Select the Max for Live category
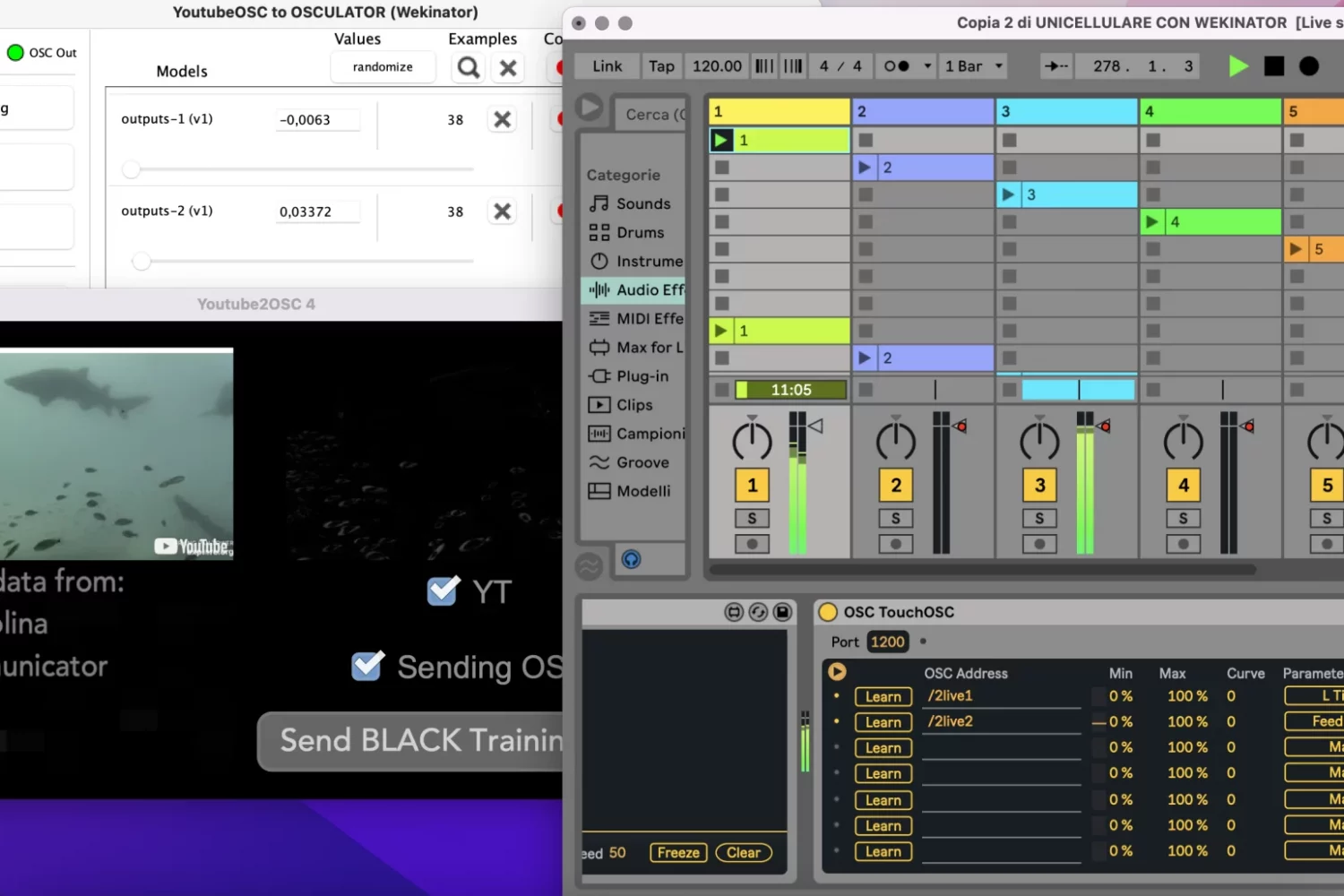This screenshot has width=1344, height=896. click(x=633, y=348)
